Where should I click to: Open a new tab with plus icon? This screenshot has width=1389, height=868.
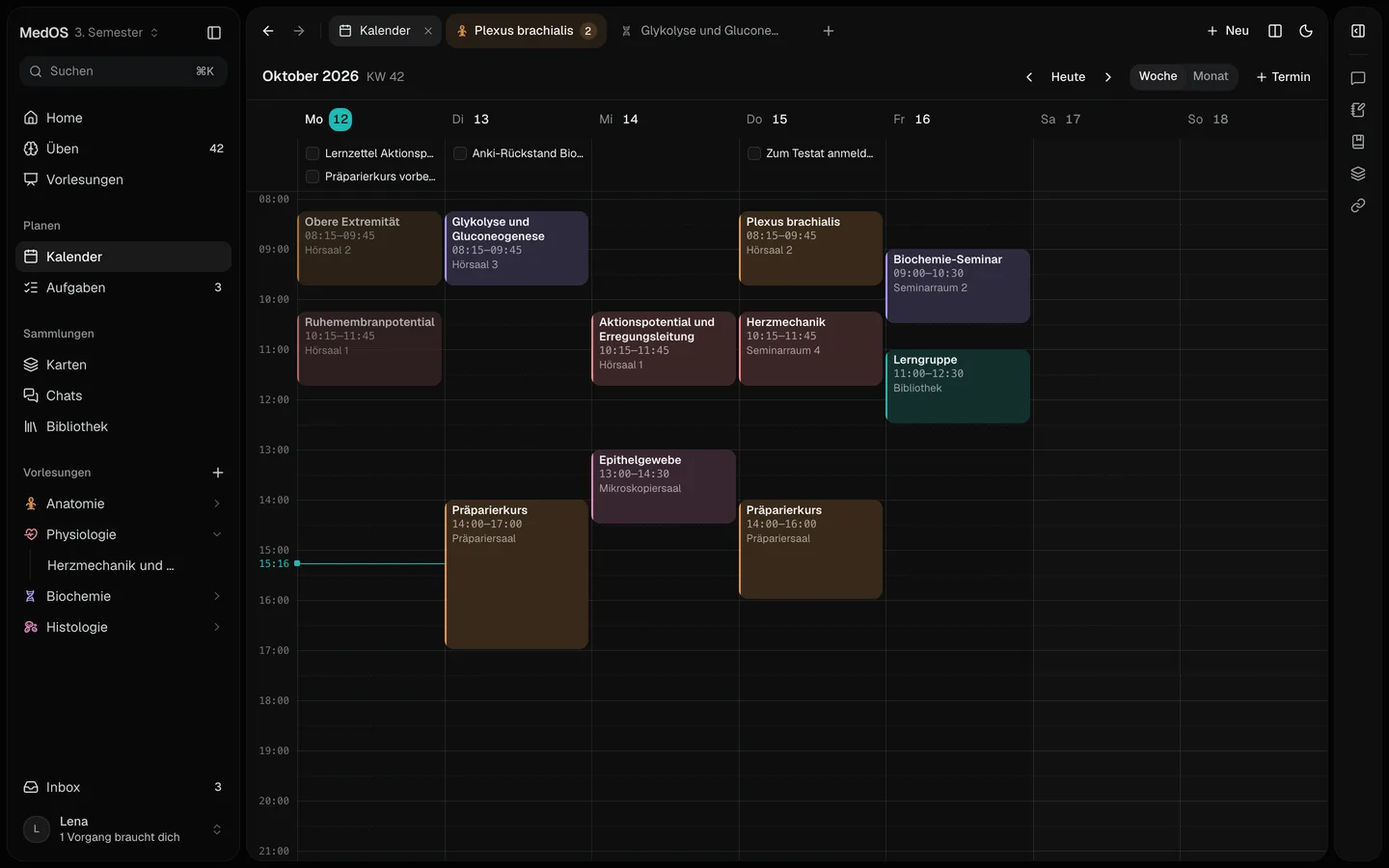(828, 31)
